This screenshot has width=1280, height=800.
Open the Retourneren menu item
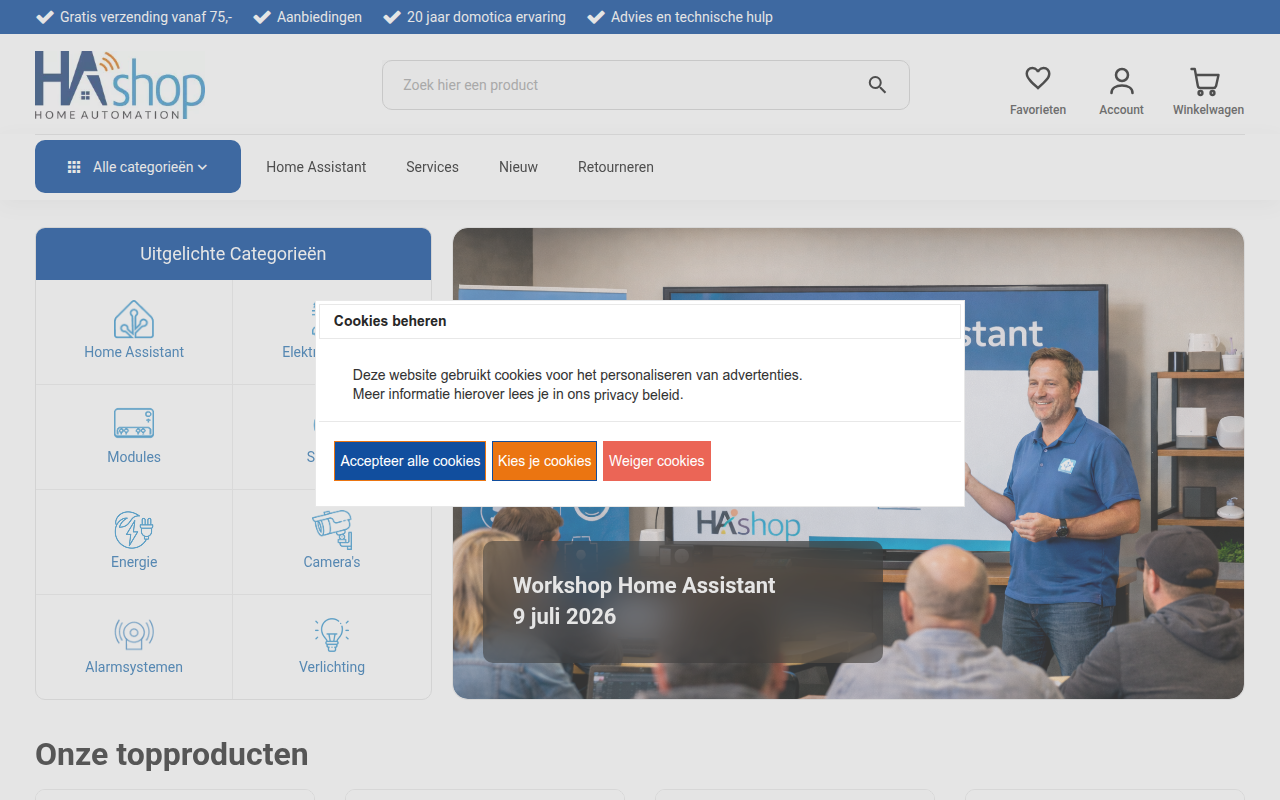[616, 167]
